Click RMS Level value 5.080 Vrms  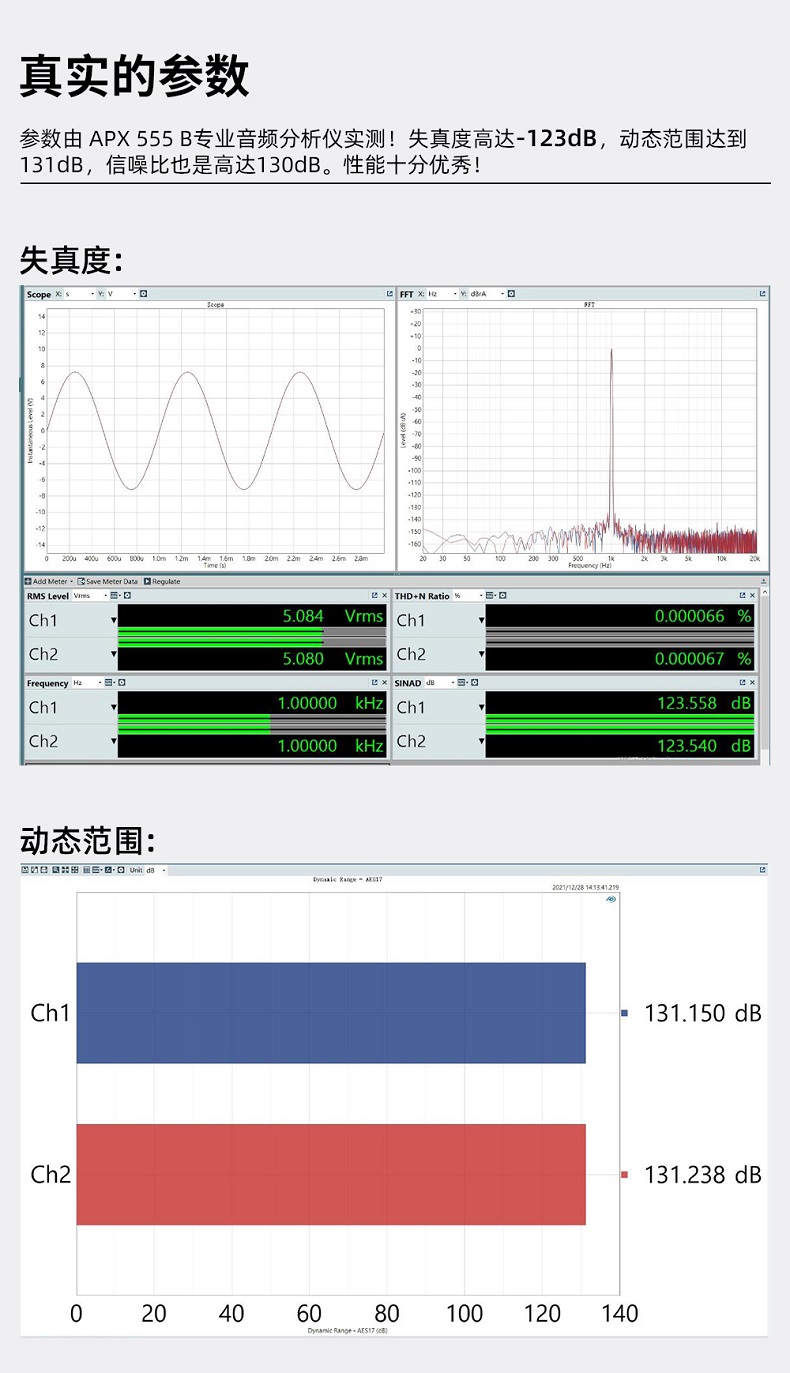[333, 658]
